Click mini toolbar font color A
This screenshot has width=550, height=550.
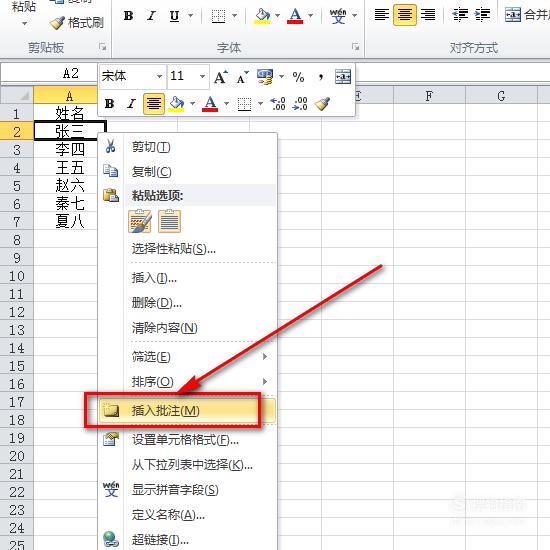(210, 103)
